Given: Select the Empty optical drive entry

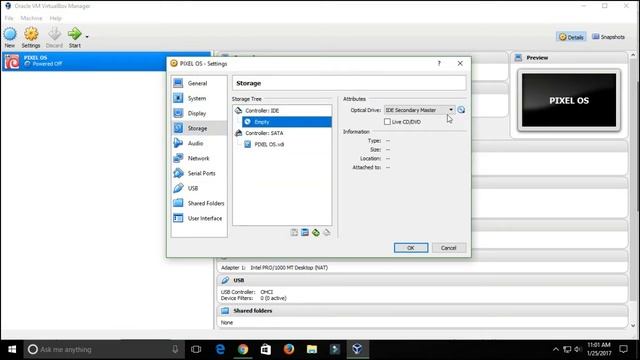Looking at the screenshot, I should (x=287, y=122).
